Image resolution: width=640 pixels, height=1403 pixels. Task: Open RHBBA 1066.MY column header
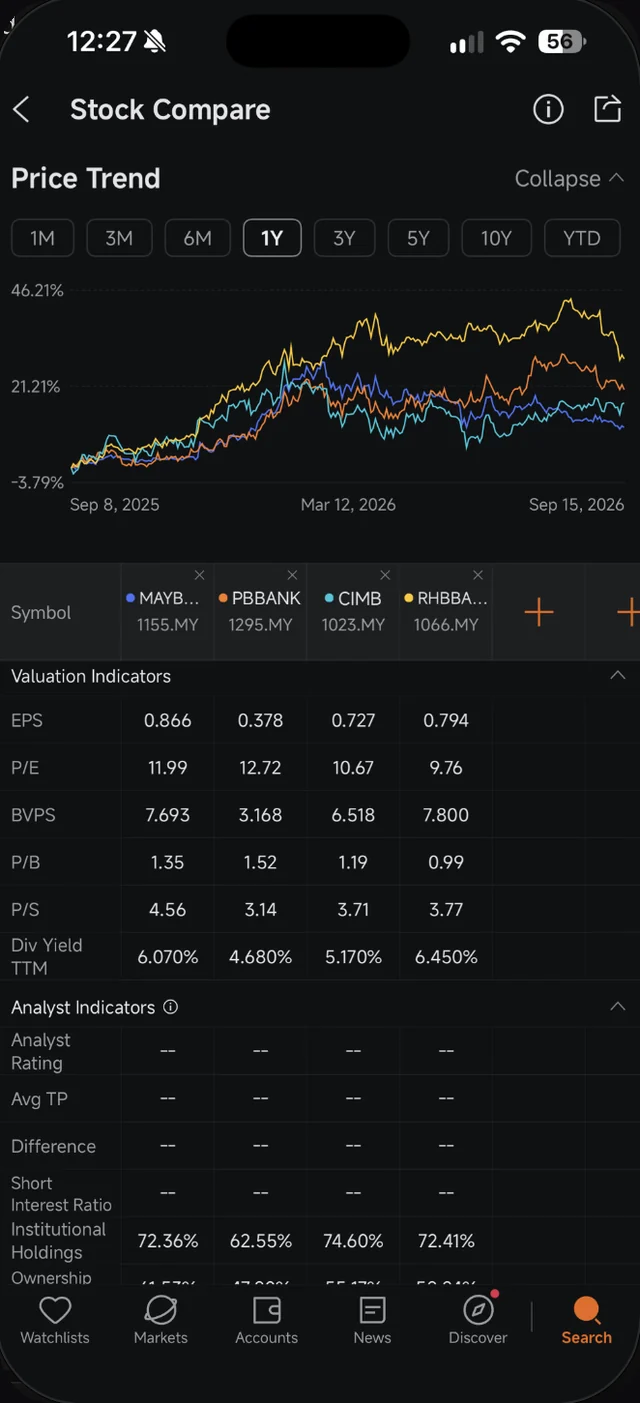point(446,612)
